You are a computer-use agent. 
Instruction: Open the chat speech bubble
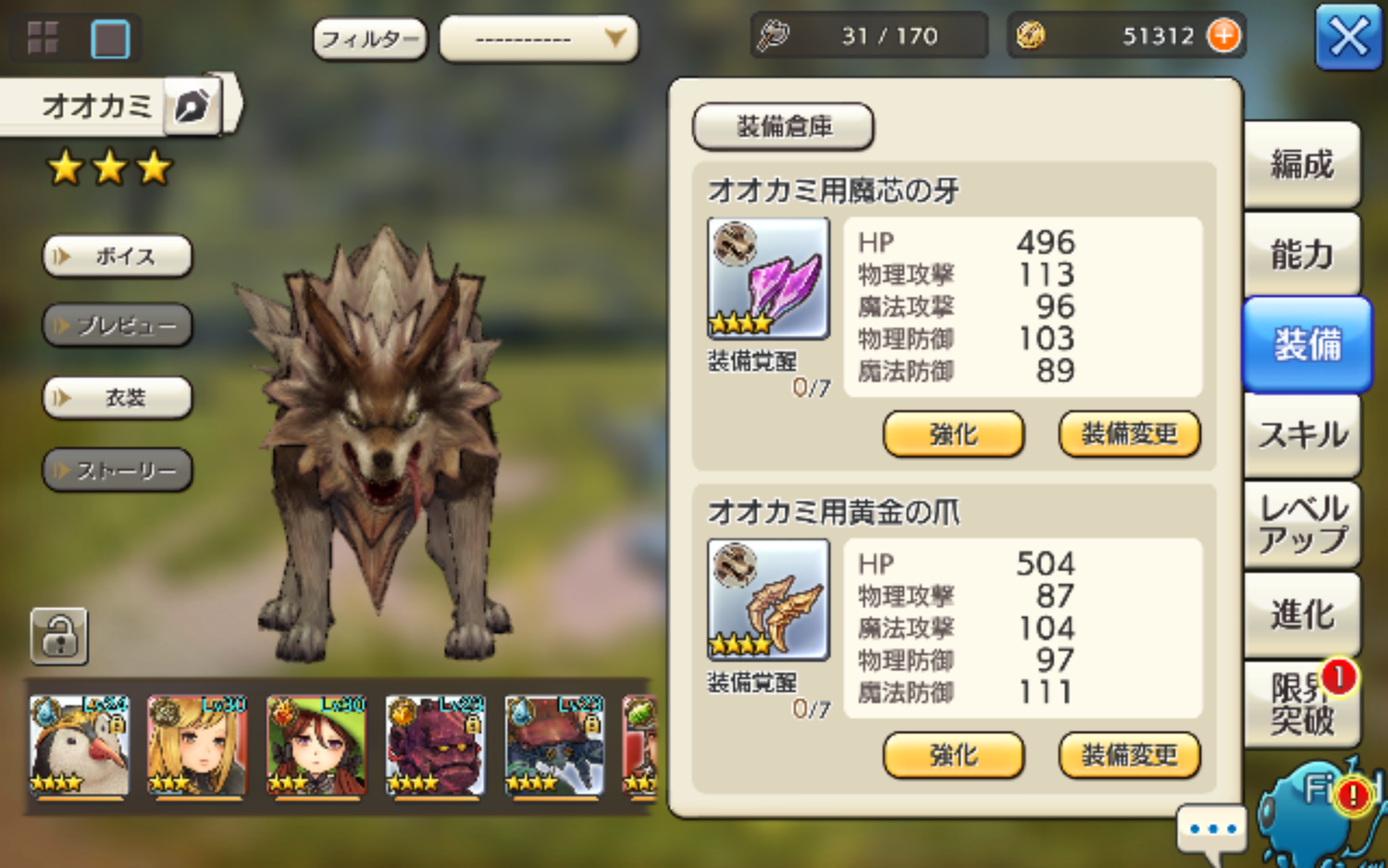coord(1212,829)
